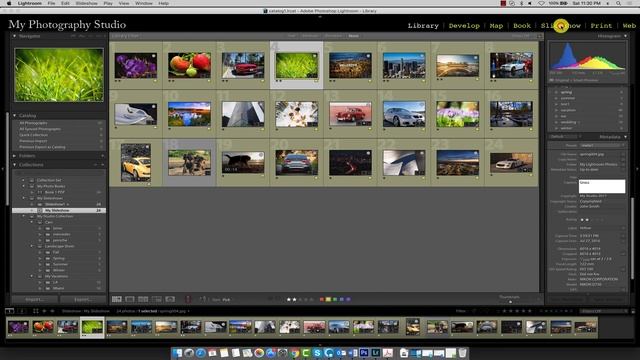The height and width of the screenshot is (360, 640).
Task: Collapse the My Vacations collection set
Action: [32, 276]
